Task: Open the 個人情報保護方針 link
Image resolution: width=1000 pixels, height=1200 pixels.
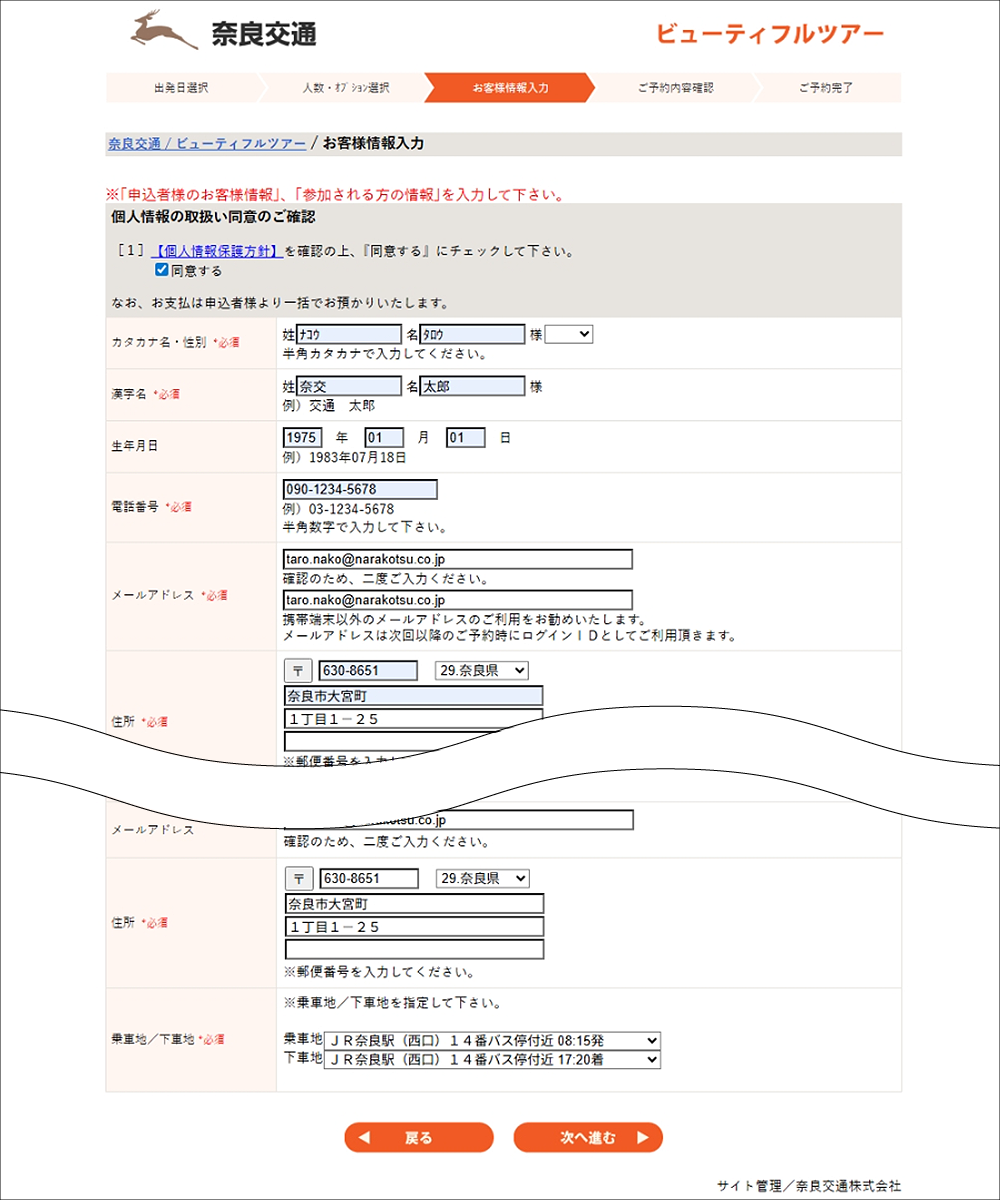Action: point(218,251)
